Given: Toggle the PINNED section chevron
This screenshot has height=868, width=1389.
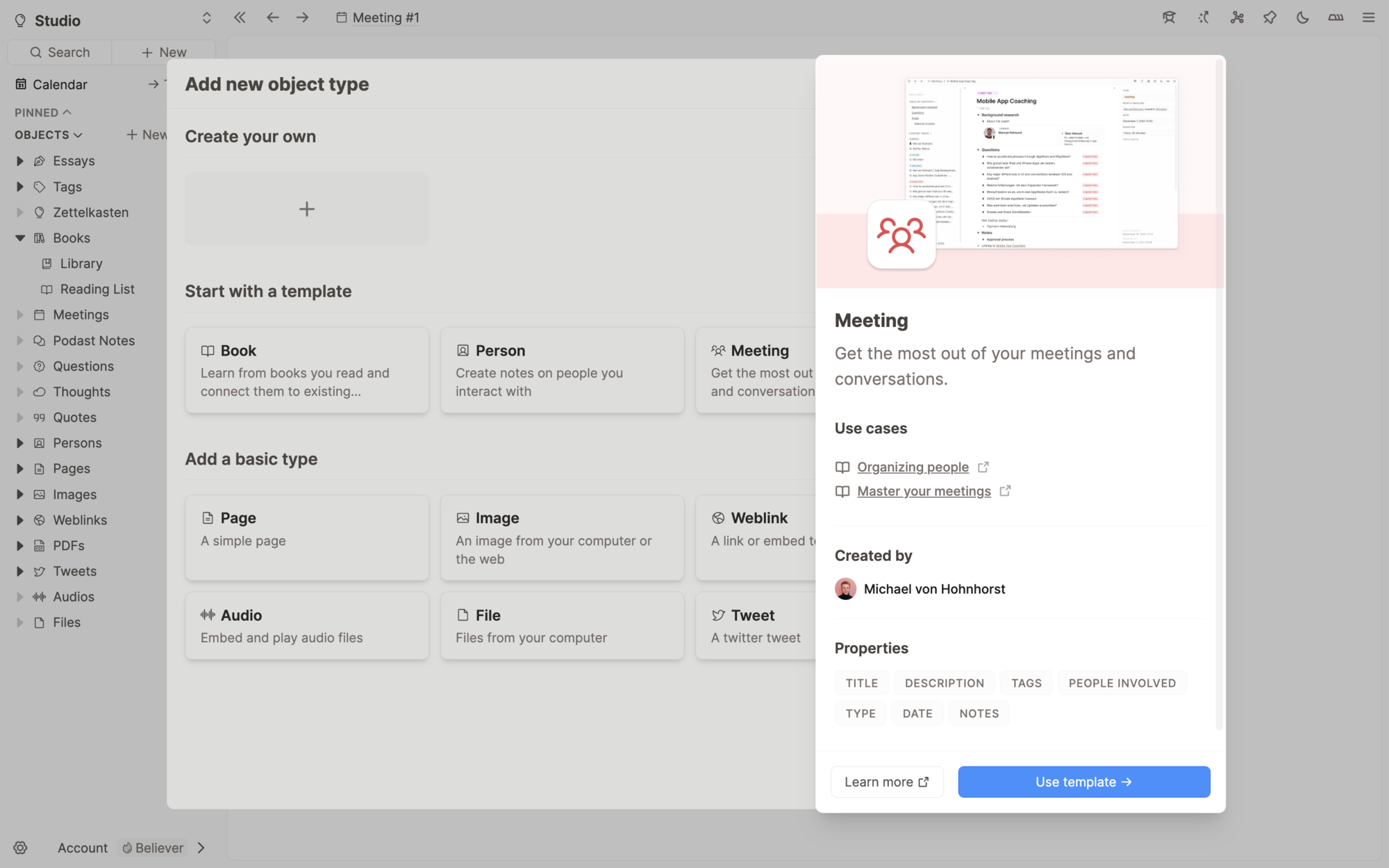Looking at the screenshot, I should [67, 112].
